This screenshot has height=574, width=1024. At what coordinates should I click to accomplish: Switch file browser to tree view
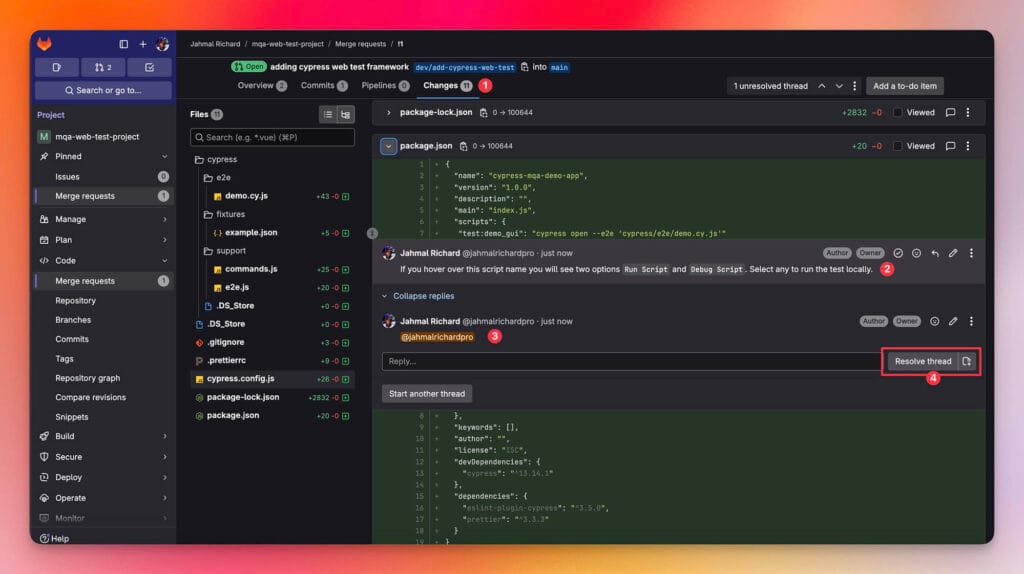345,114
